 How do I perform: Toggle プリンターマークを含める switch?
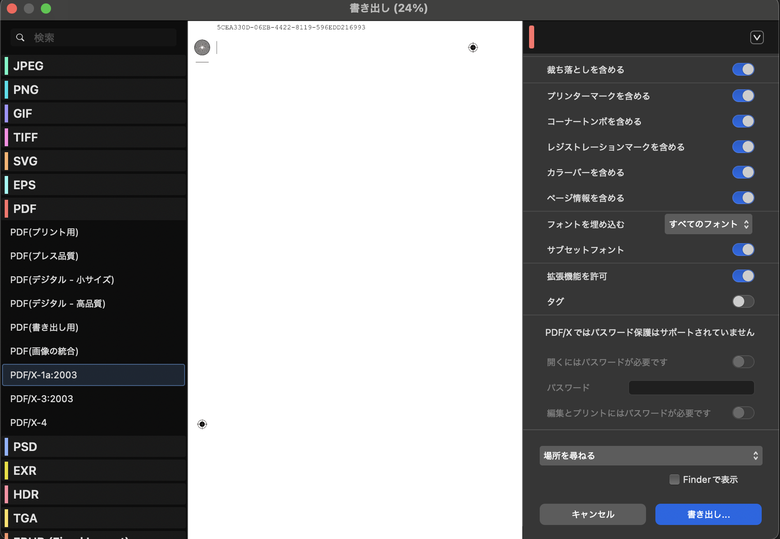point(743,96)
